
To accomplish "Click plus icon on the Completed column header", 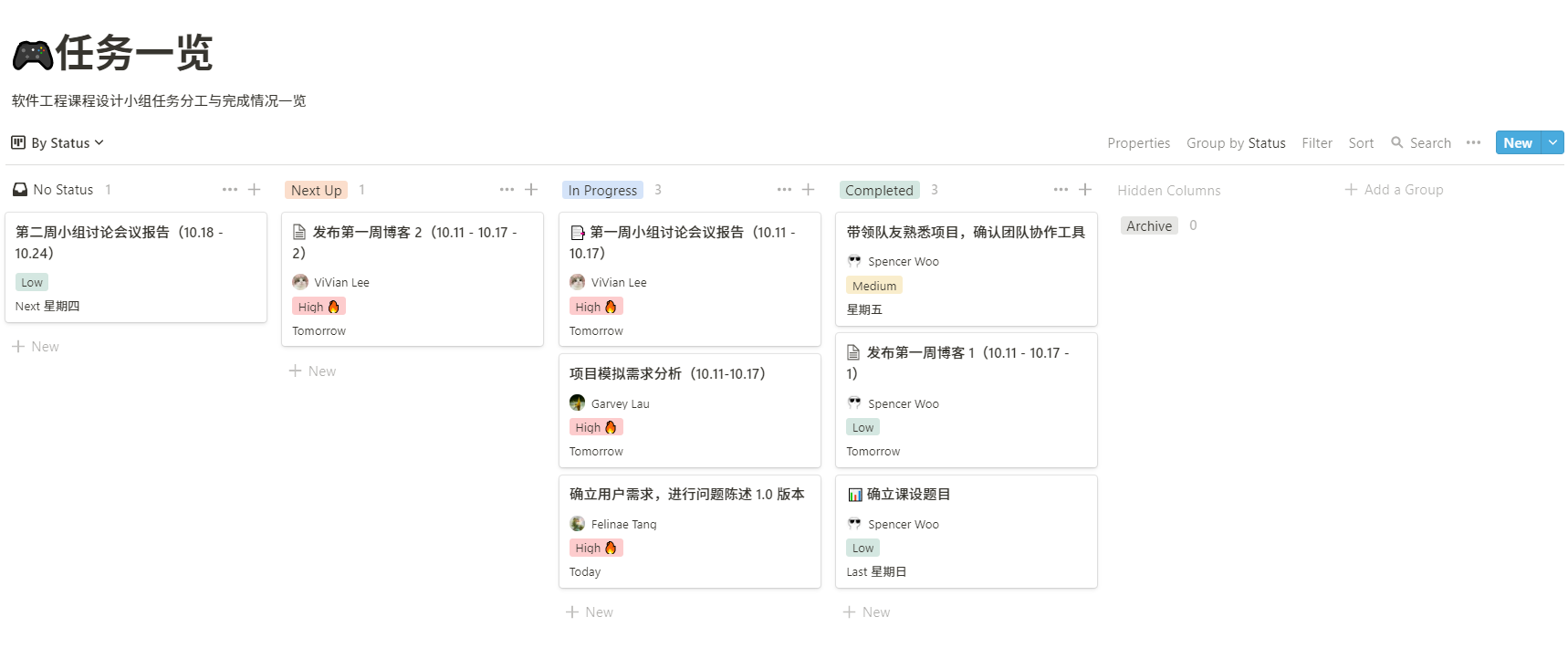I will tap(1085, 190).
